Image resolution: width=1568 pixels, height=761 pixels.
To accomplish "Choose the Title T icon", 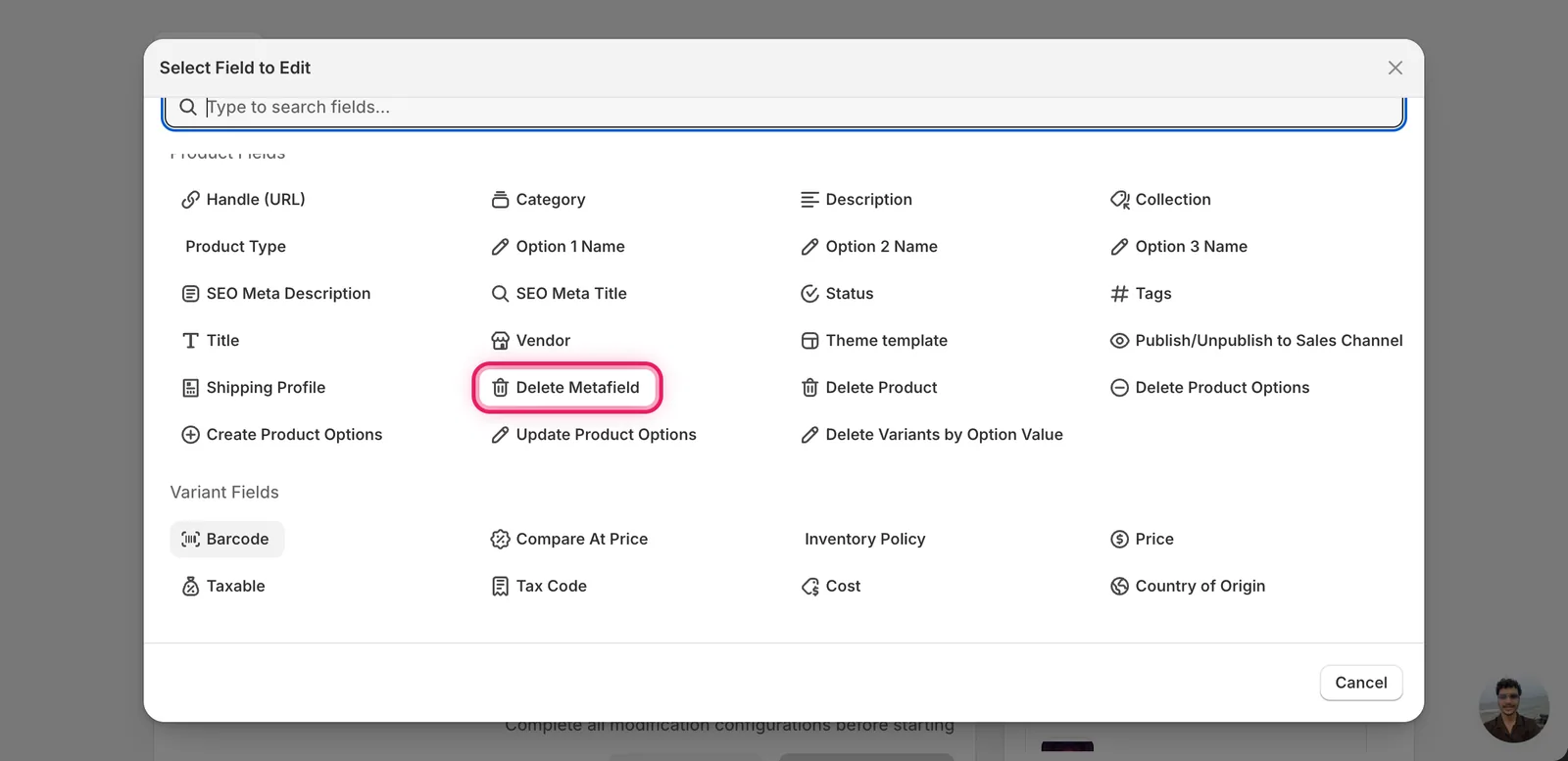I will pos(190,341).
